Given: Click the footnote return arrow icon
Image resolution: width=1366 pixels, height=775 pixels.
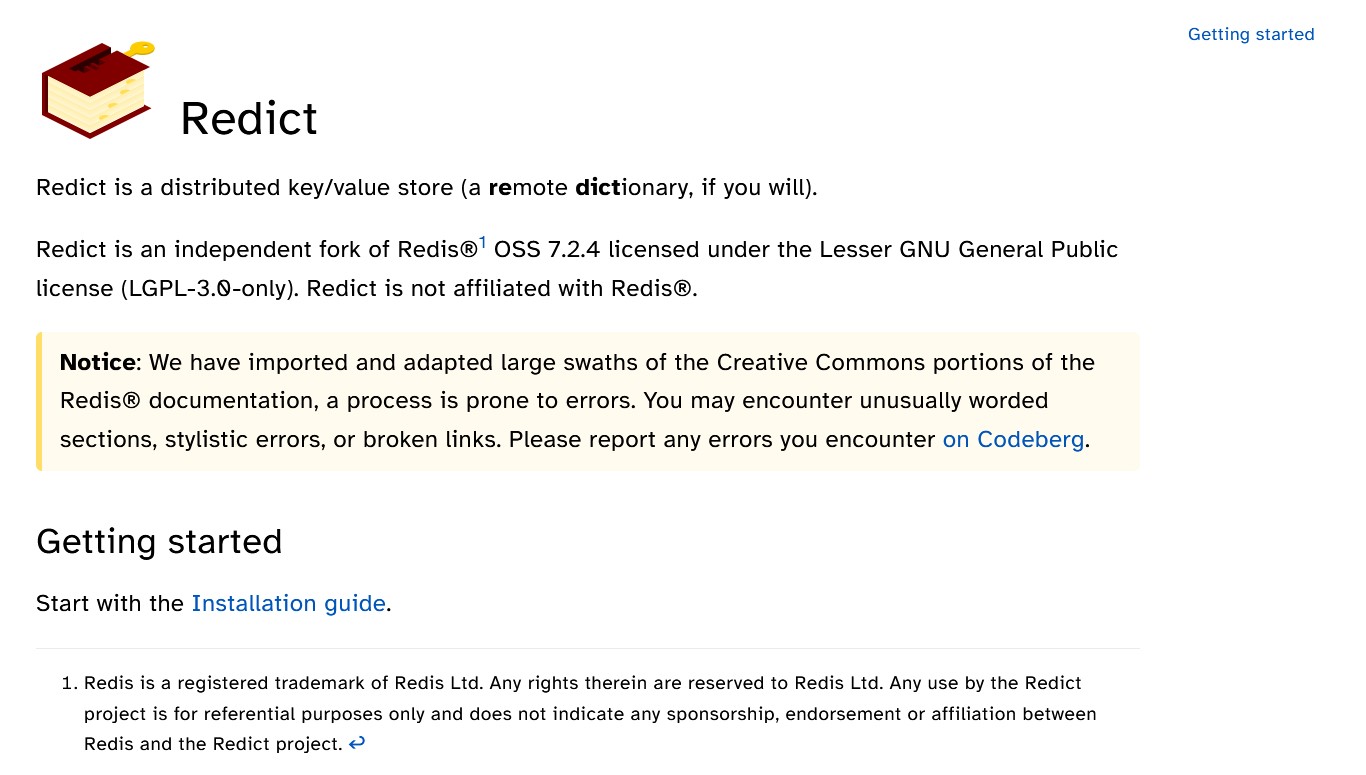Looking at the screenshot, I should [x=357, y=743].
